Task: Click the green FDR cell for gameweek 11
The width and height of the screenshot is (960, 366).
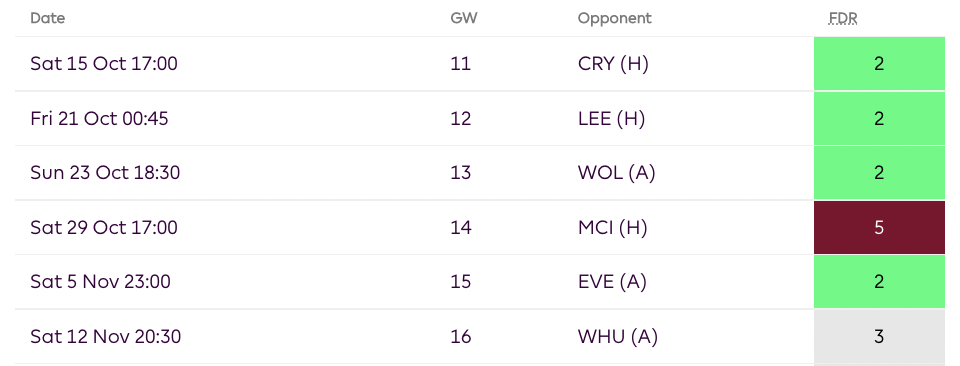Action: tap(879, 64)
